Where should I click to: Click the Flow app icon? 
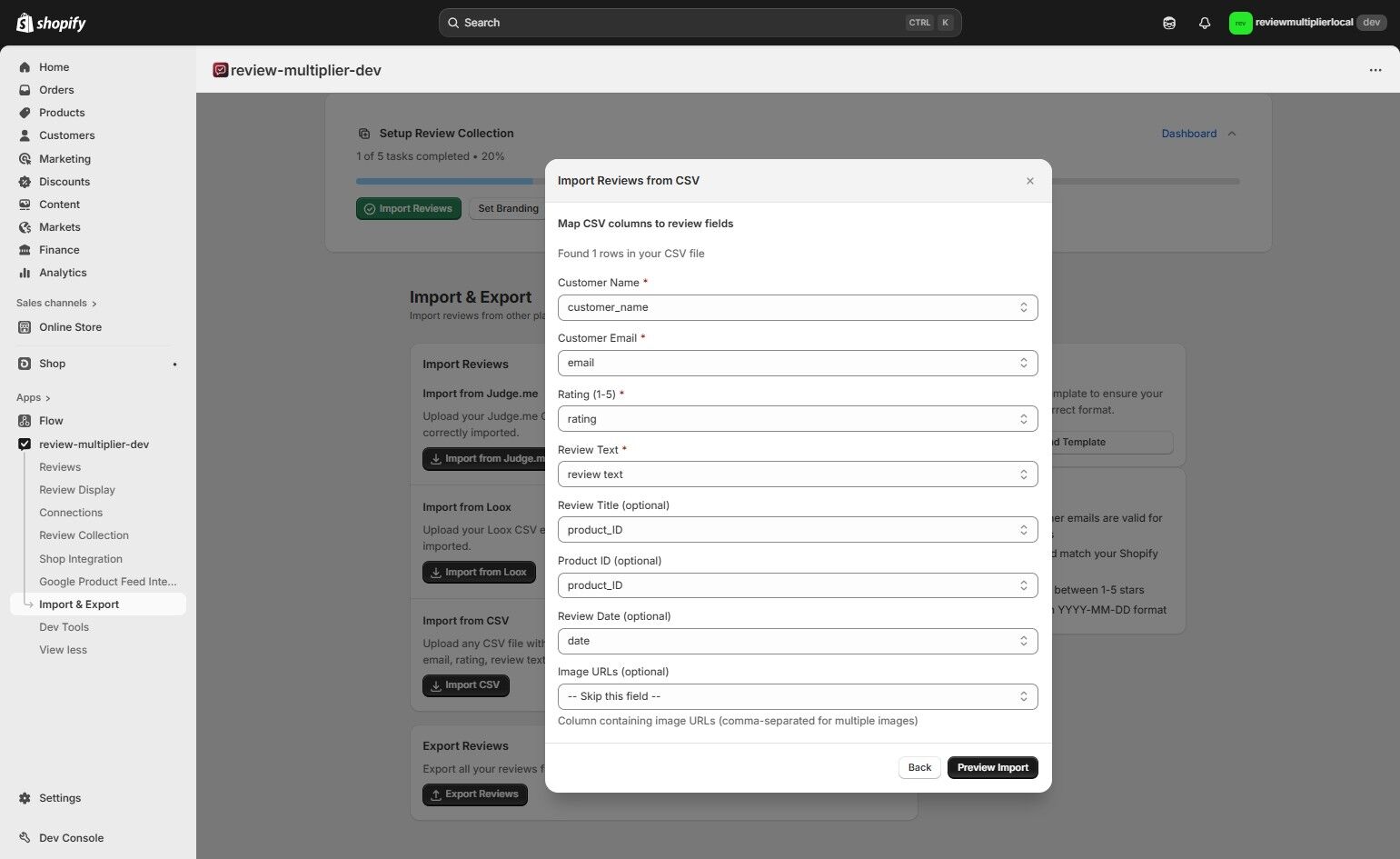click(25, 421)
